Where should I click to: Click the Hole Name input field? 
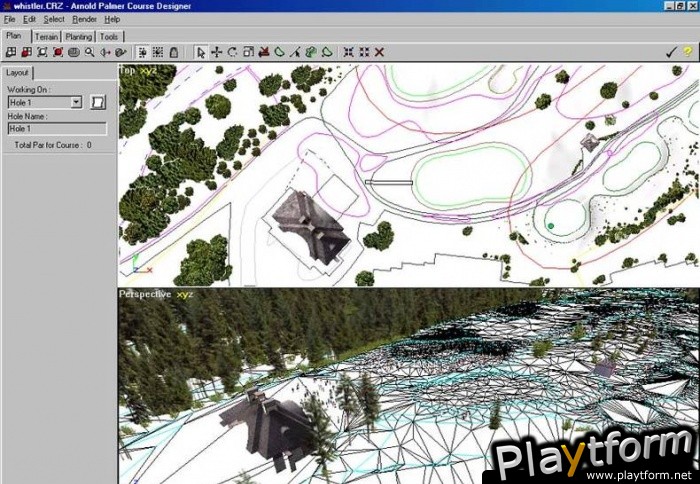tap(57, 129)
